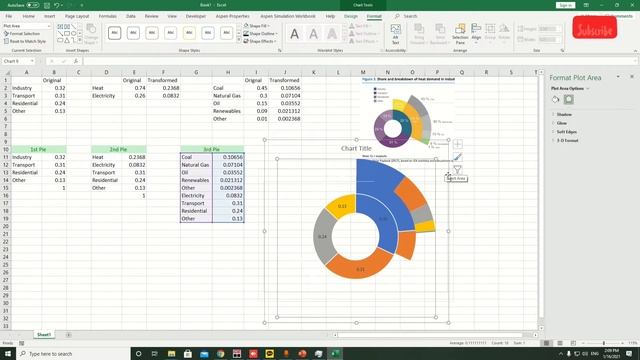Click Reset to Match Style
The width and height of the screenshot is (640, 360).
24,41
